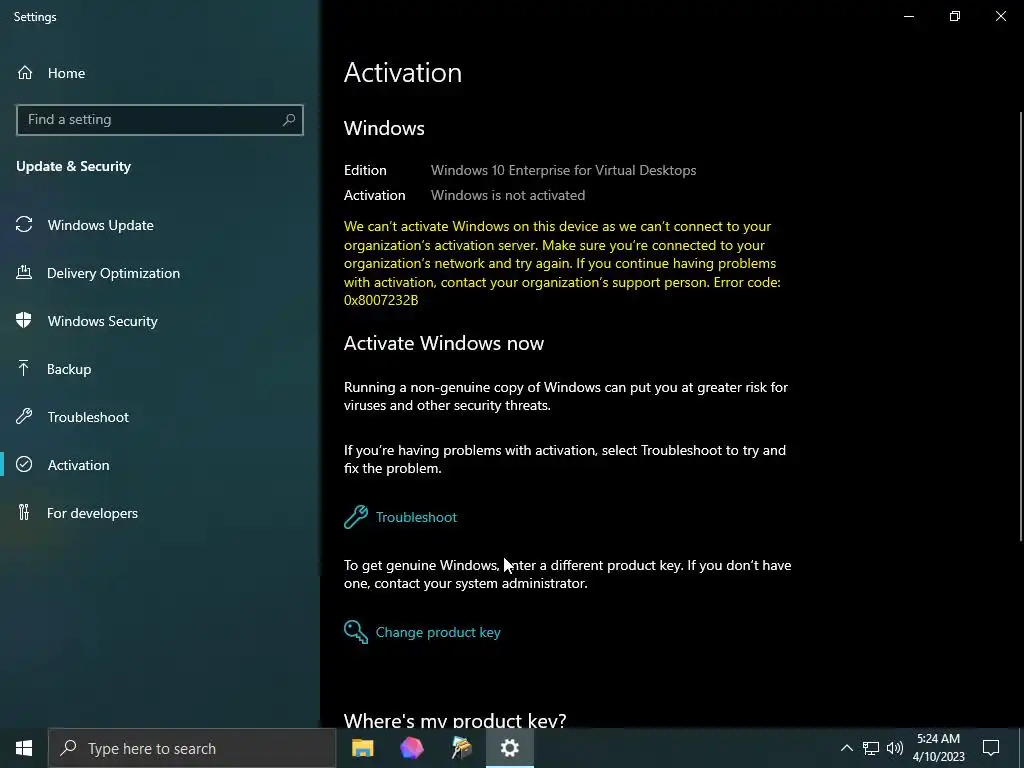Image resolution: width=1024 pixels, height=768 pixels.
Task: Click the Windows Security shield icon
Action: [x=24, y=320]
